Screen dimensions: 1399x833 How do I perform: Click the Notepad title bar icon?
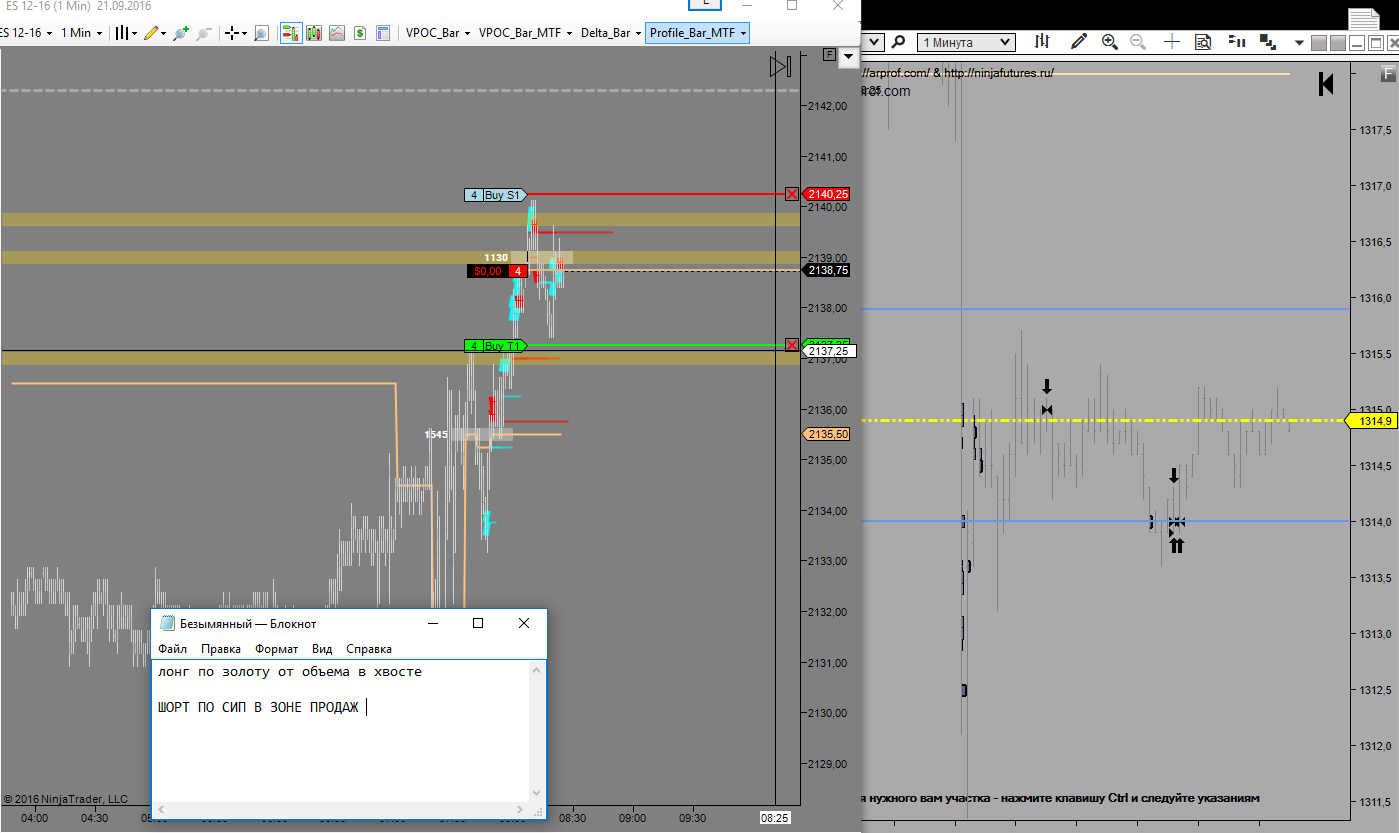pos(167,623)
